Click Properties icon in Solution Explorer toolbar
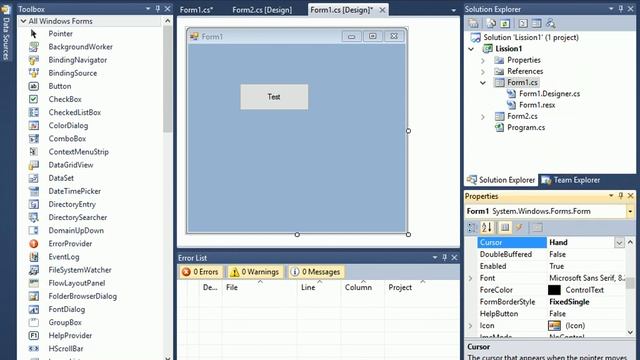 click(x=473, y=23)
